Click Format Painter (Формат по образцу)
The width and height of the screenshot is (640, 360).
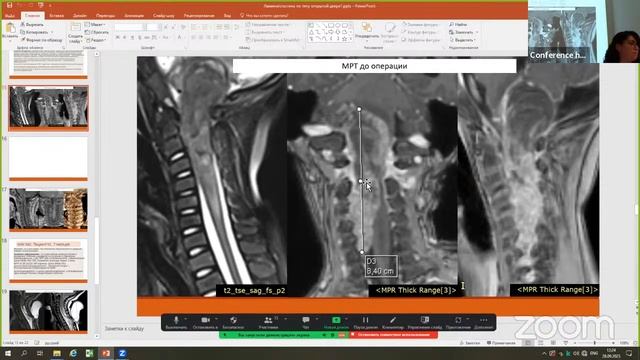point(42,40)
